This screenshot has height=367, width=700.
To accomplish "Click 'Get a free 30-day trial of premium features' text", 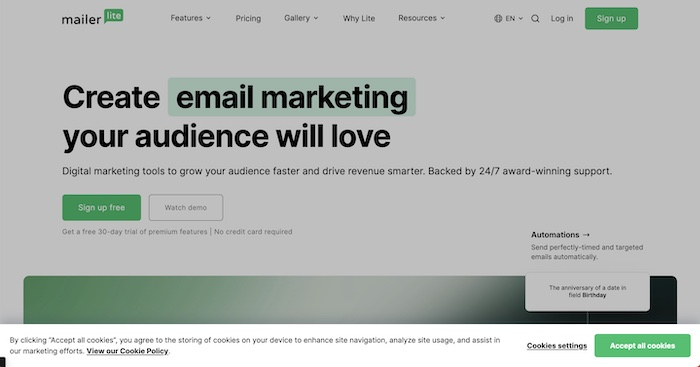I will click(134, 232).
